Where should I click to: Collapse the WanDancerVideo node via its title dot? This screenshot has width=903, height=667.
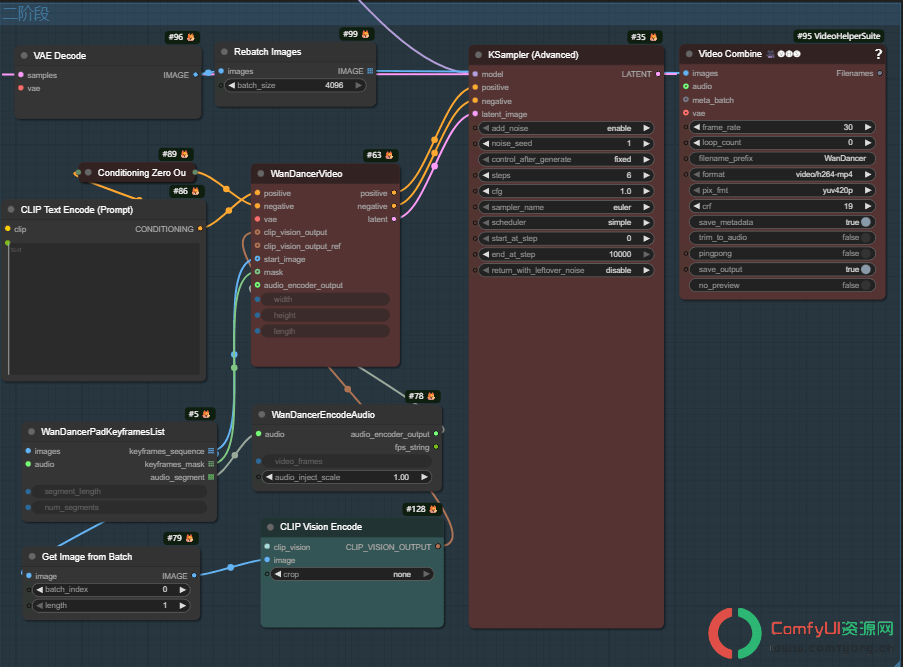coord(261,173)
